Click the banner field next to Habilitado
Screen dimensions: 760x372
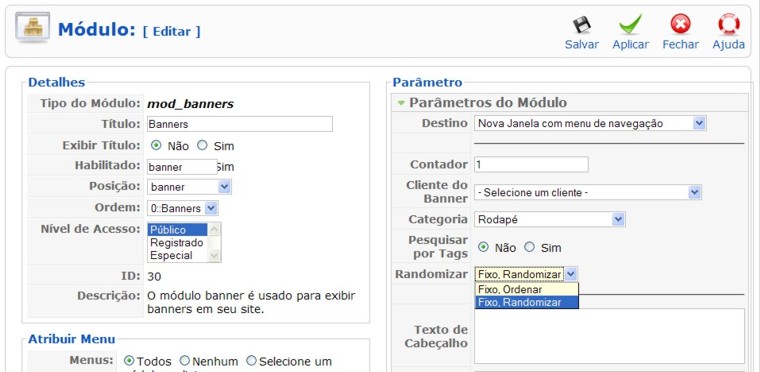click(182, 167)
